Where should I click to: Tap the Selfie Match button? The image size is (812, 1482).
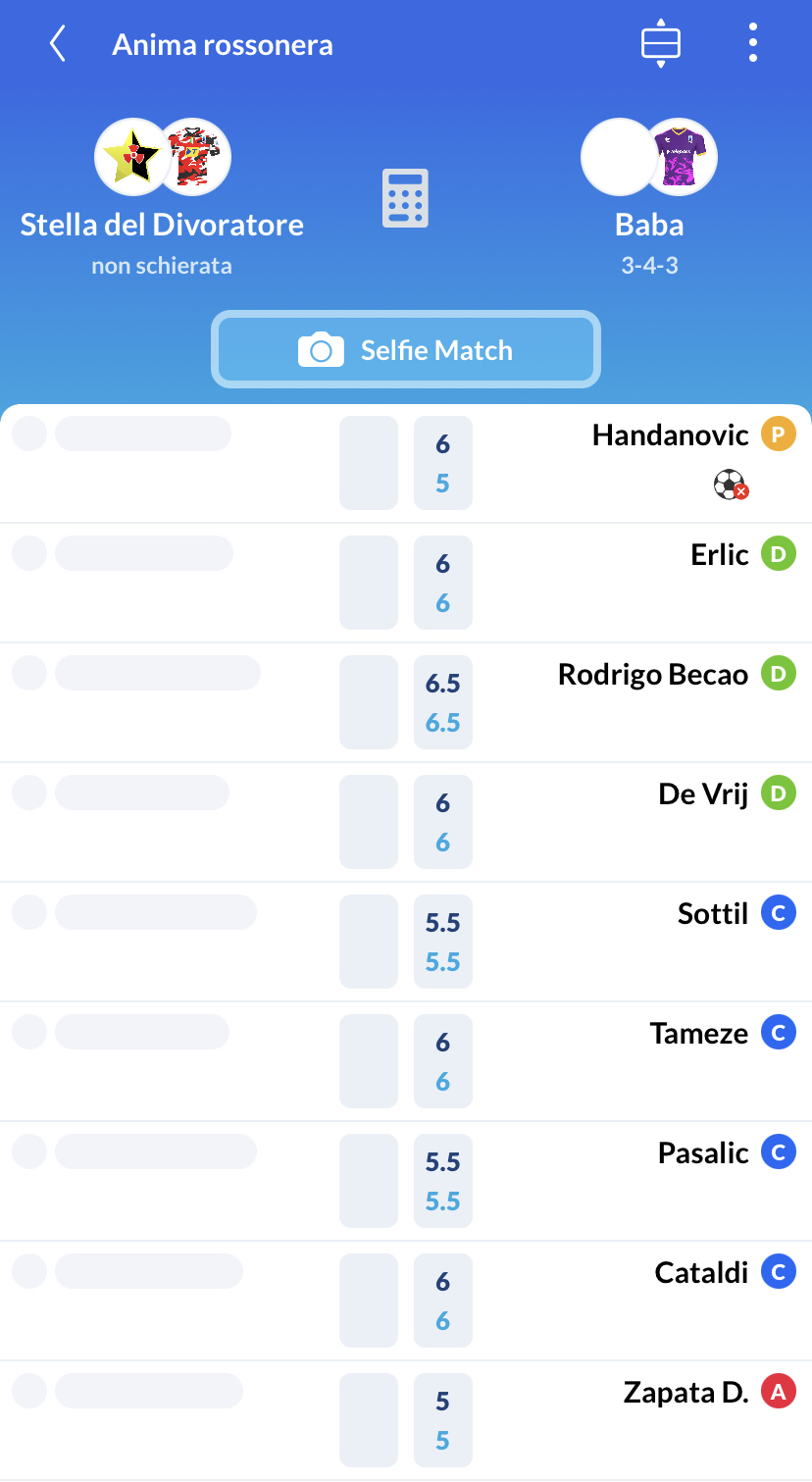[x=406, y=349]
